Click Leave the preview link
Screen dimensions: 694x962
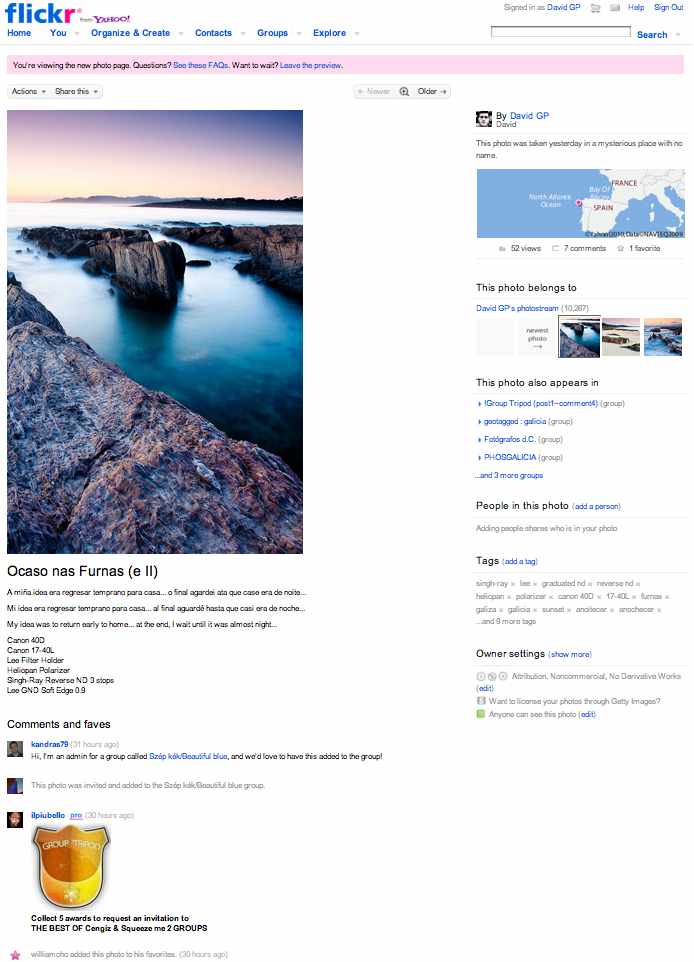point(311,65)
